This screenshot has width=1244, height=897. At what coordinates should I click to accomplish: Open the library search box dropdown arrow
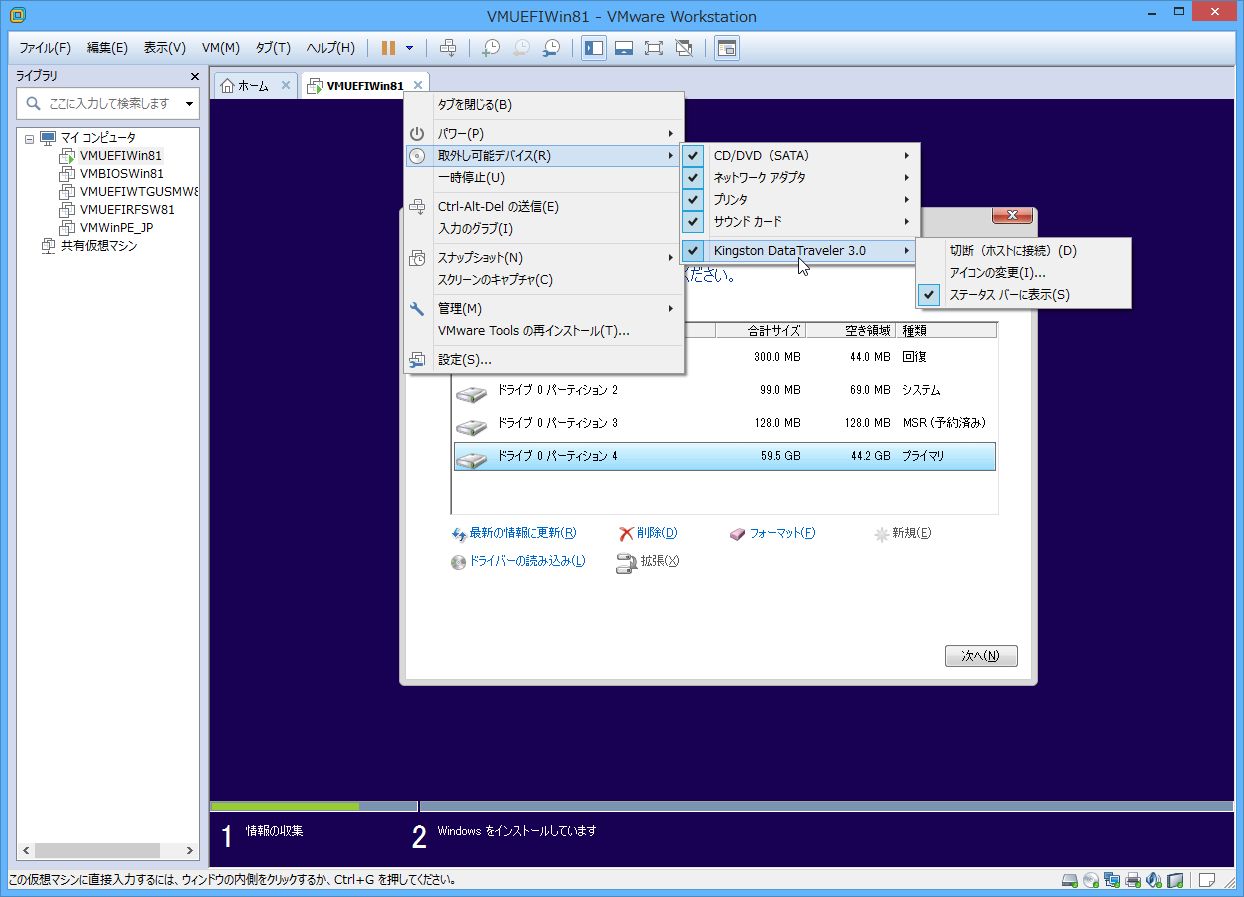click(x=190, y=103)
